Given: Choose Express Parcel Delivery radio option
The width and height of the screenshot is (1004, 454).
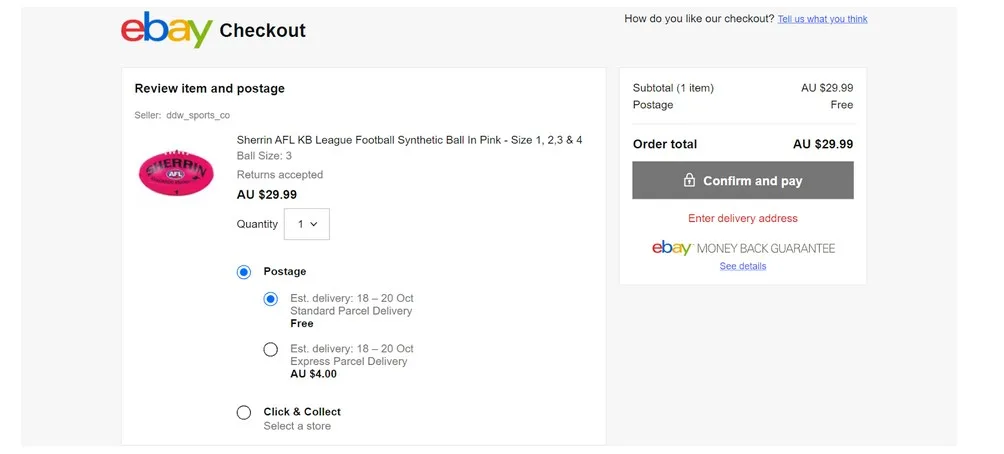Looking at the screenshot, I should (271, 349).
